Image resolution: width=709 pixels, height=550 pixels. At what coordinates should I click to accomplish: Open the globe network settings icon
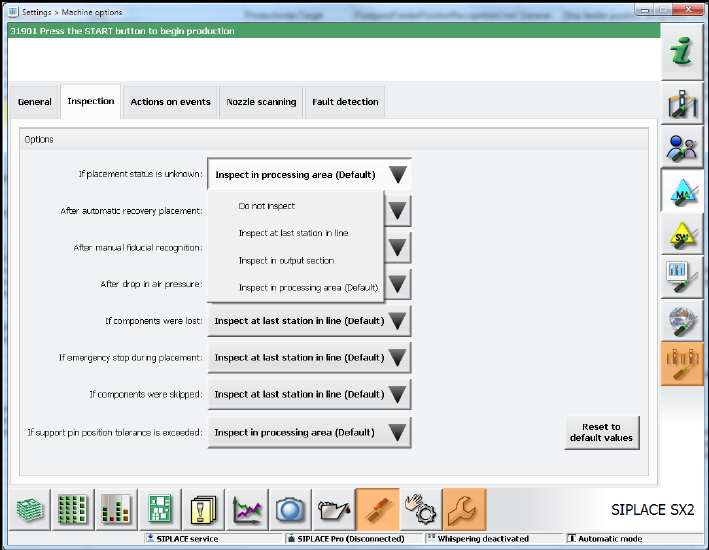click(682, 321)
